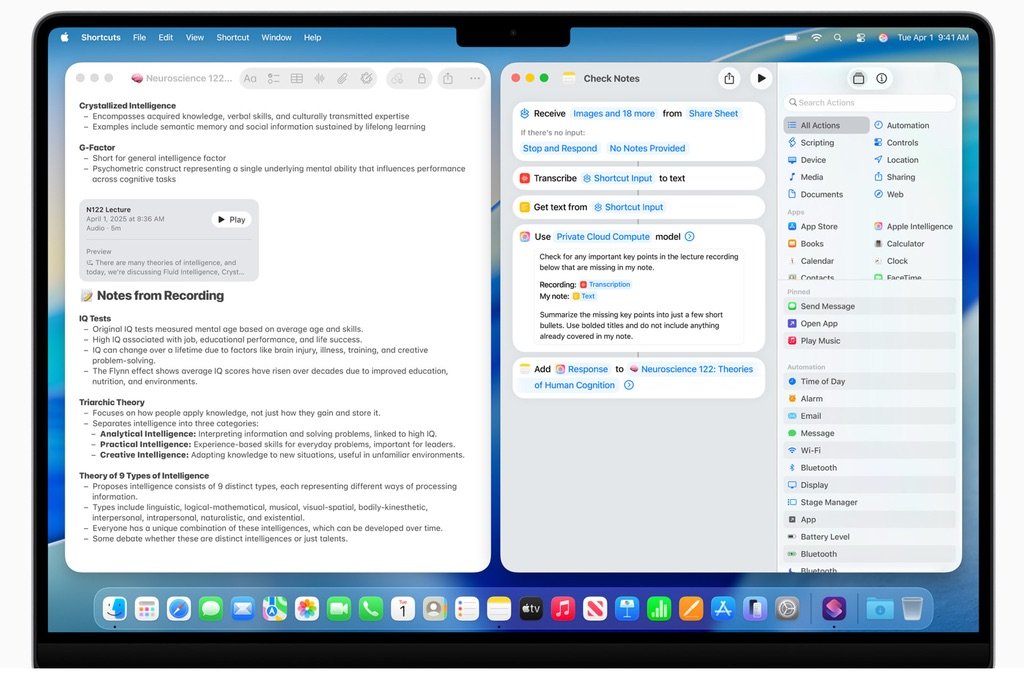The height and width of the screenshot is (680, 1024).
Task: Select the checklist icon in Notes toolbar
Action: 273,78
